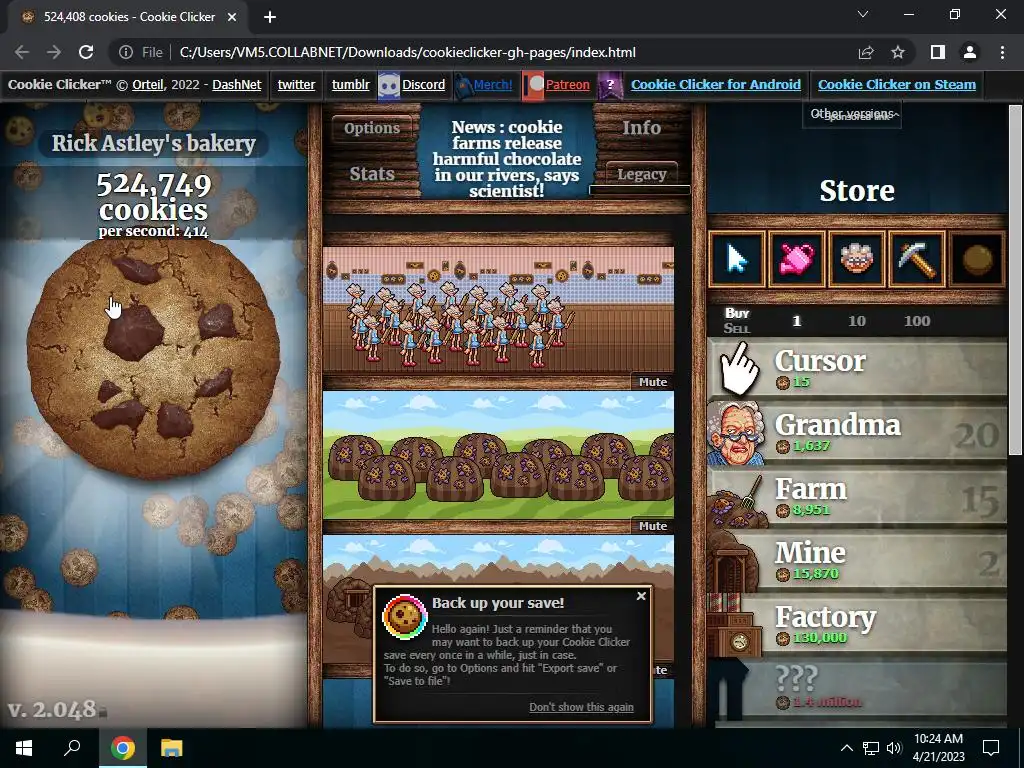Share this page icon
This screenshot has width=1024, height=768.
pos(866,52)
